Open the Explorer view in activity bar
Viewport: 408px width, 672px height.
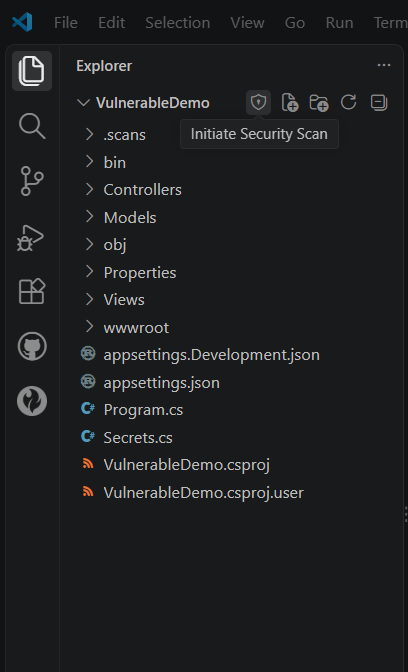pos(32,71)
